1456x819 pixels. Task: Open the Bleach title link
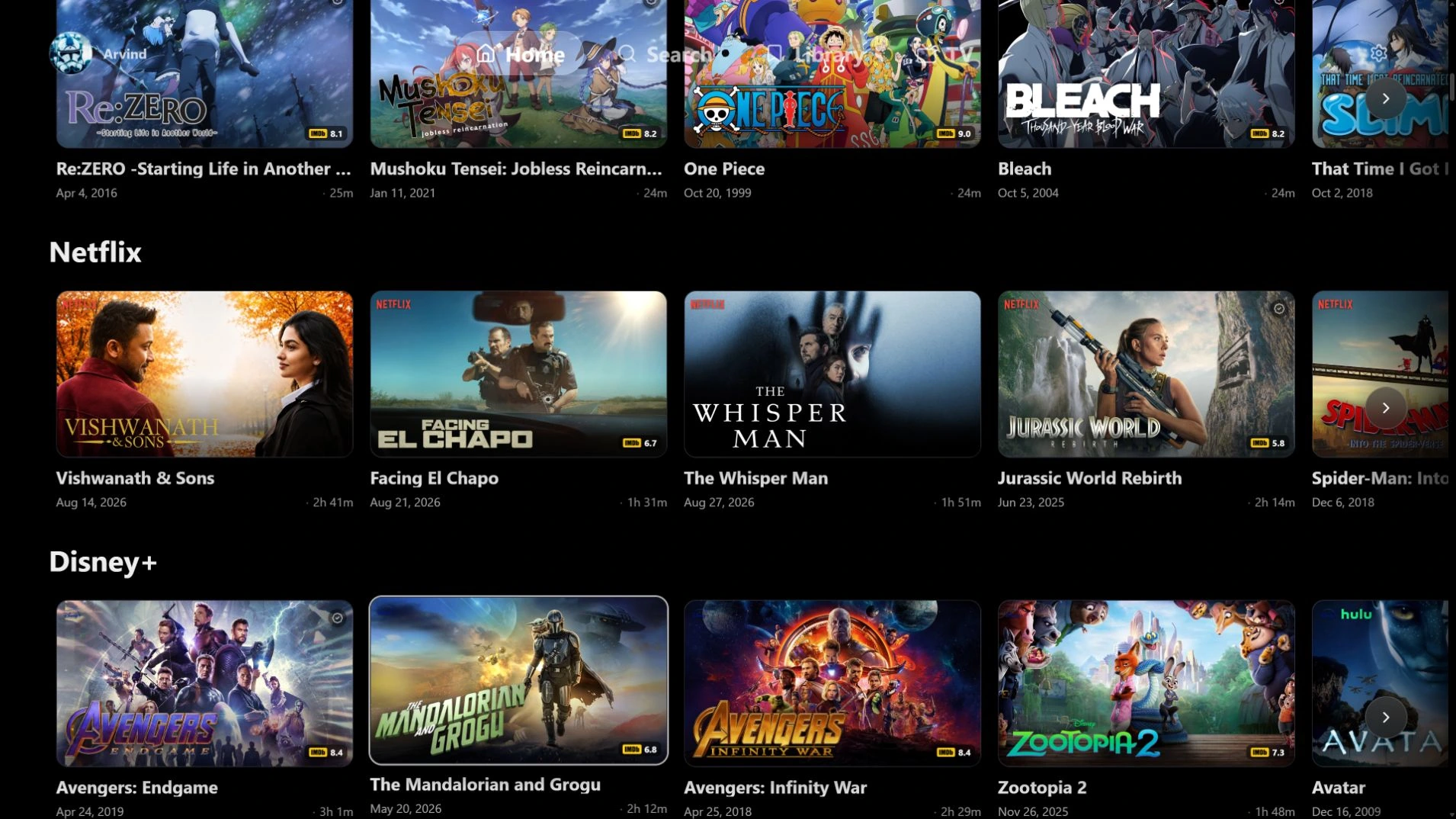(1025, 169)
